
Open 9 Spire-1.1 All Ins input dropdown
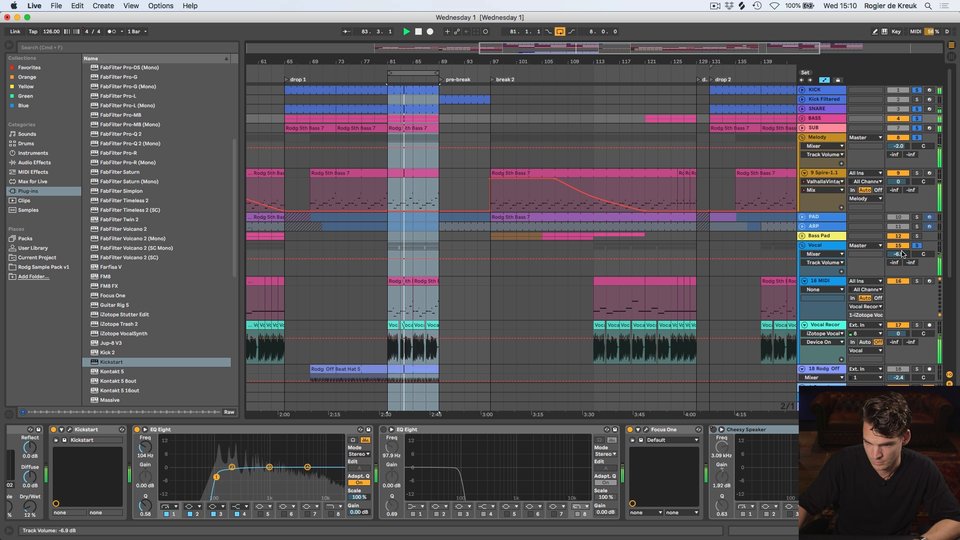coord(865,173)
